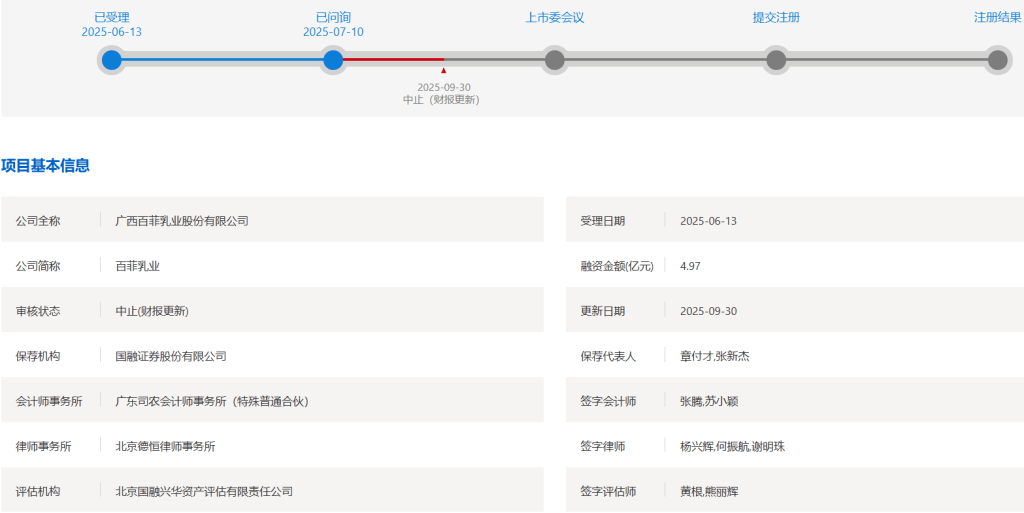
Task: Click sponsor 国融证券股份有限公司
Action: click(171, 356)
